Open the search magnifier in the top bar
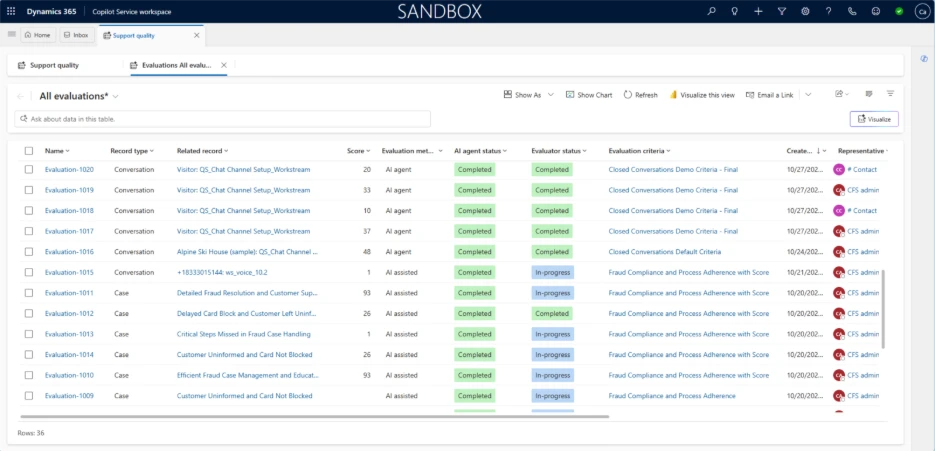936x451 pixels. [x=712, y=11]
